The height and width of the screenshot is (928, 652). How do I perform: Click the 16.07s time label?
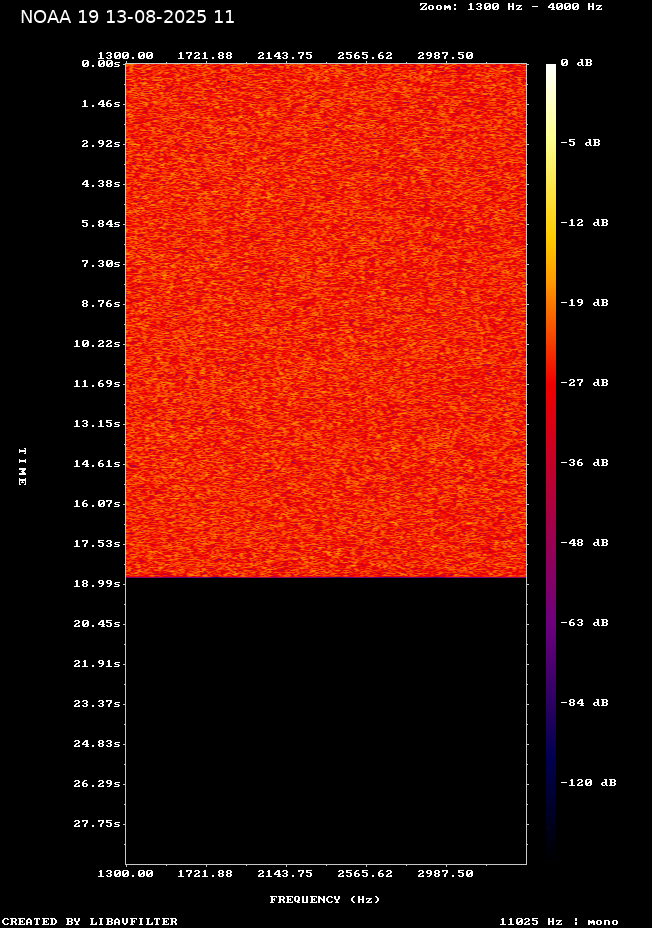[97, 504]
